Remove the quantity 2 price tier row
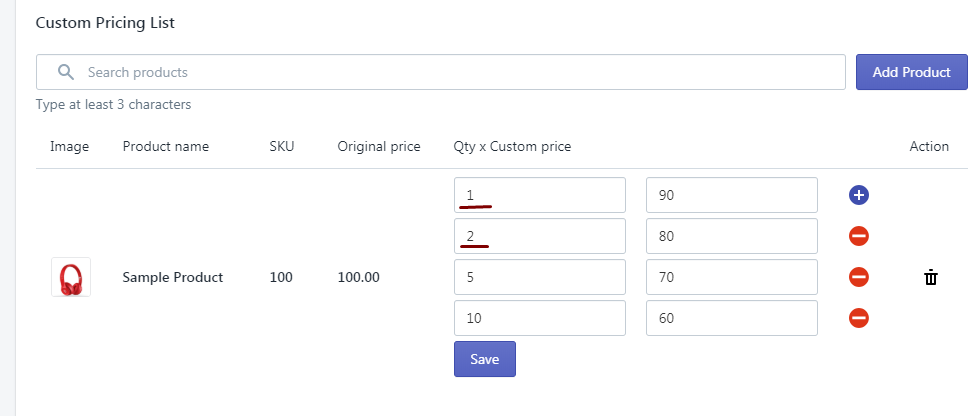 858,236
